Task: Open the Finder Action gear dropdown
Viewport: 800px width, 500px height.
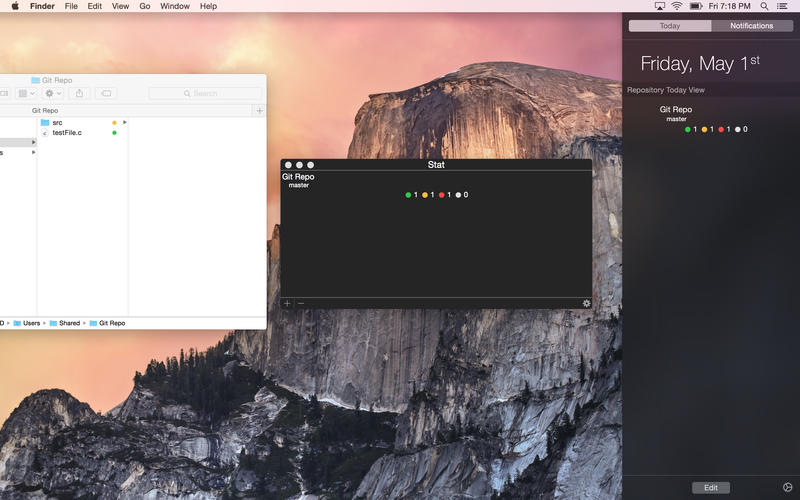Action: click(x=53, y=93)
